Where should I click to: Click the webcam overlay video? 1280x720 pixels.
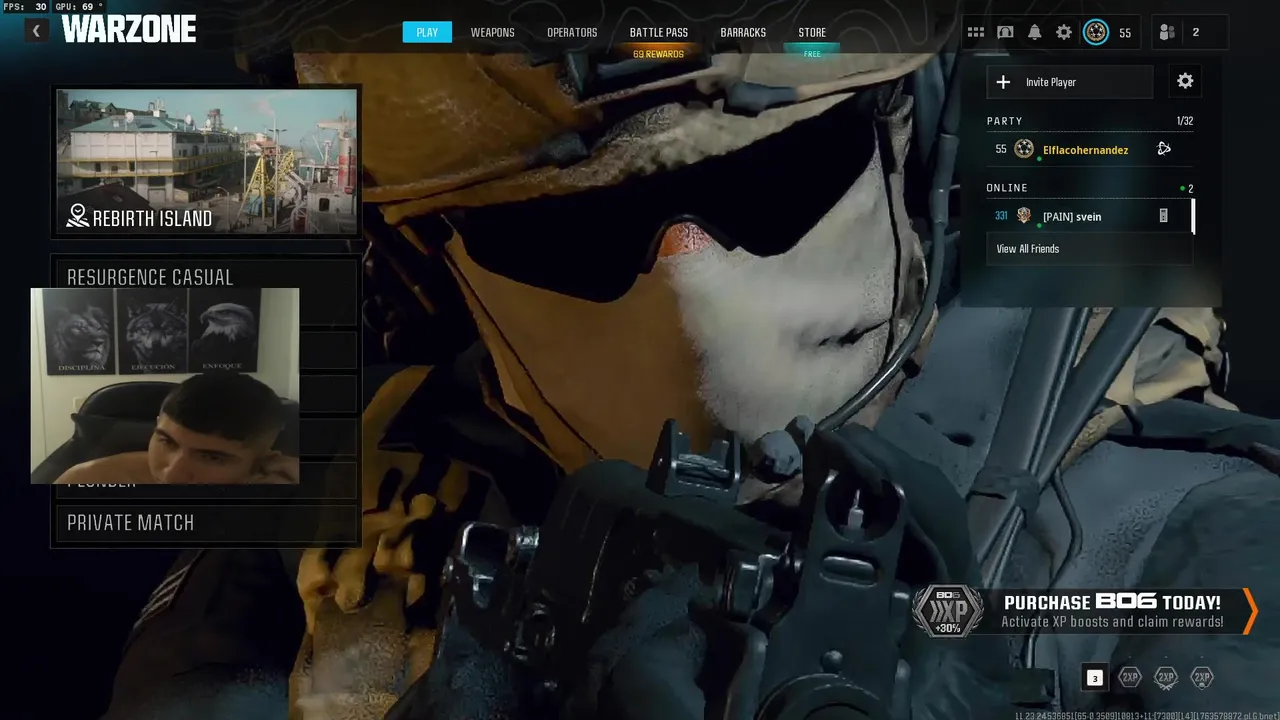165,386
